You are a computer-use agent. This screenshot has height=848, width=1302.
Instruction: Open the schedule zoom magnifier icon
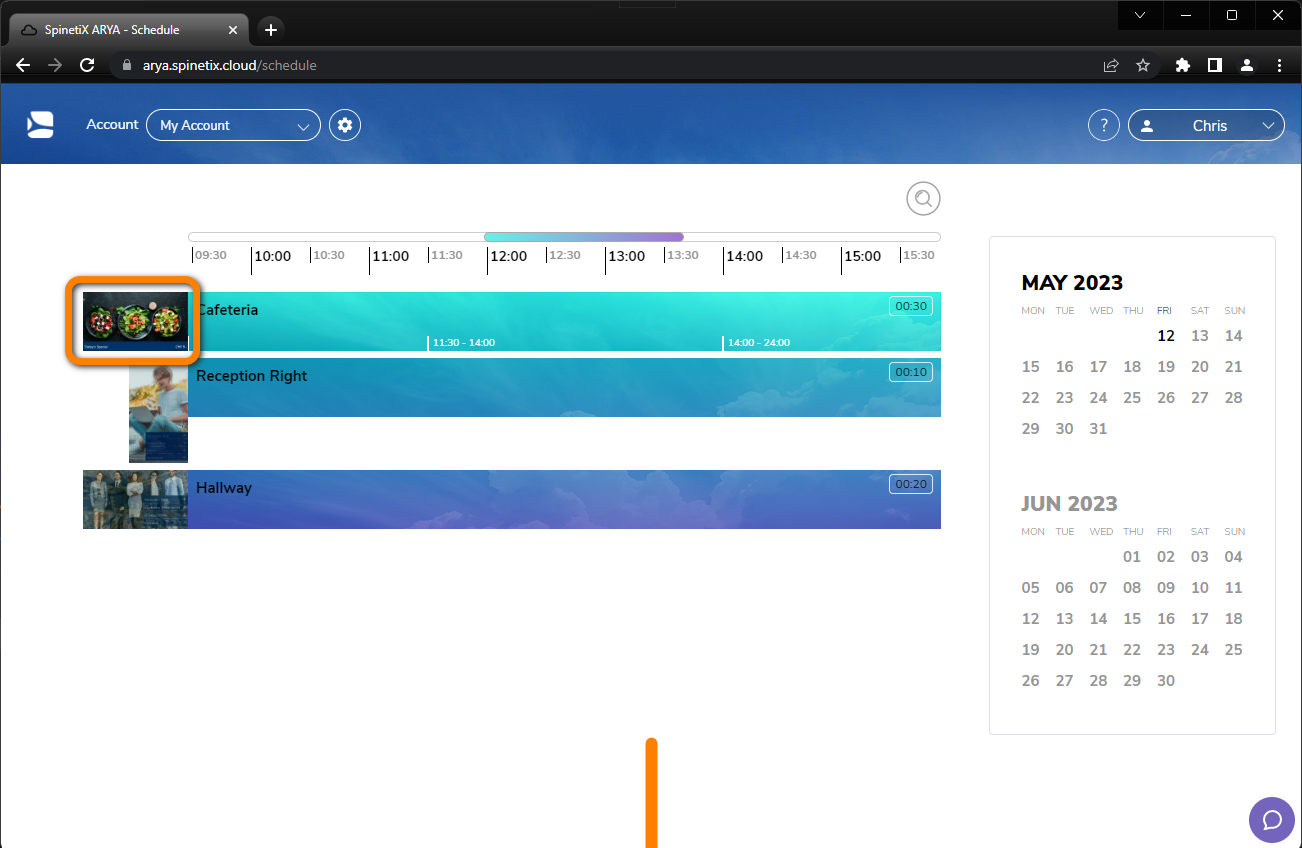coord(923,198)
